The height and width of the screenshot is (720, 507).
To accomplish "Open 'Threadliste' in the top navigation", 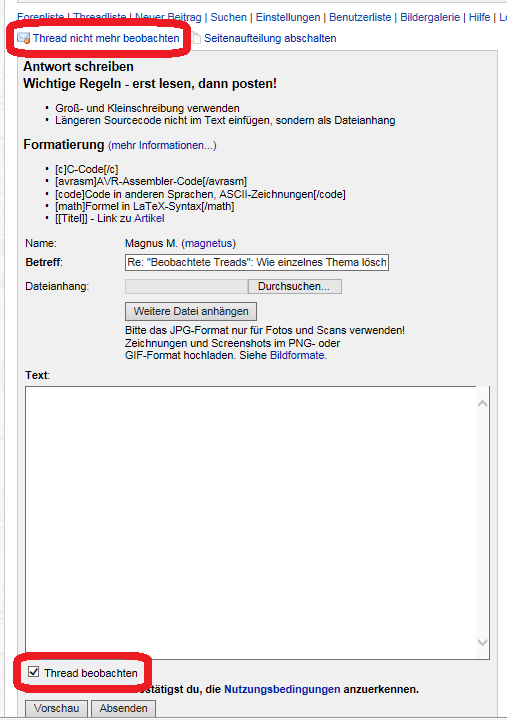I will pos(100,17).
